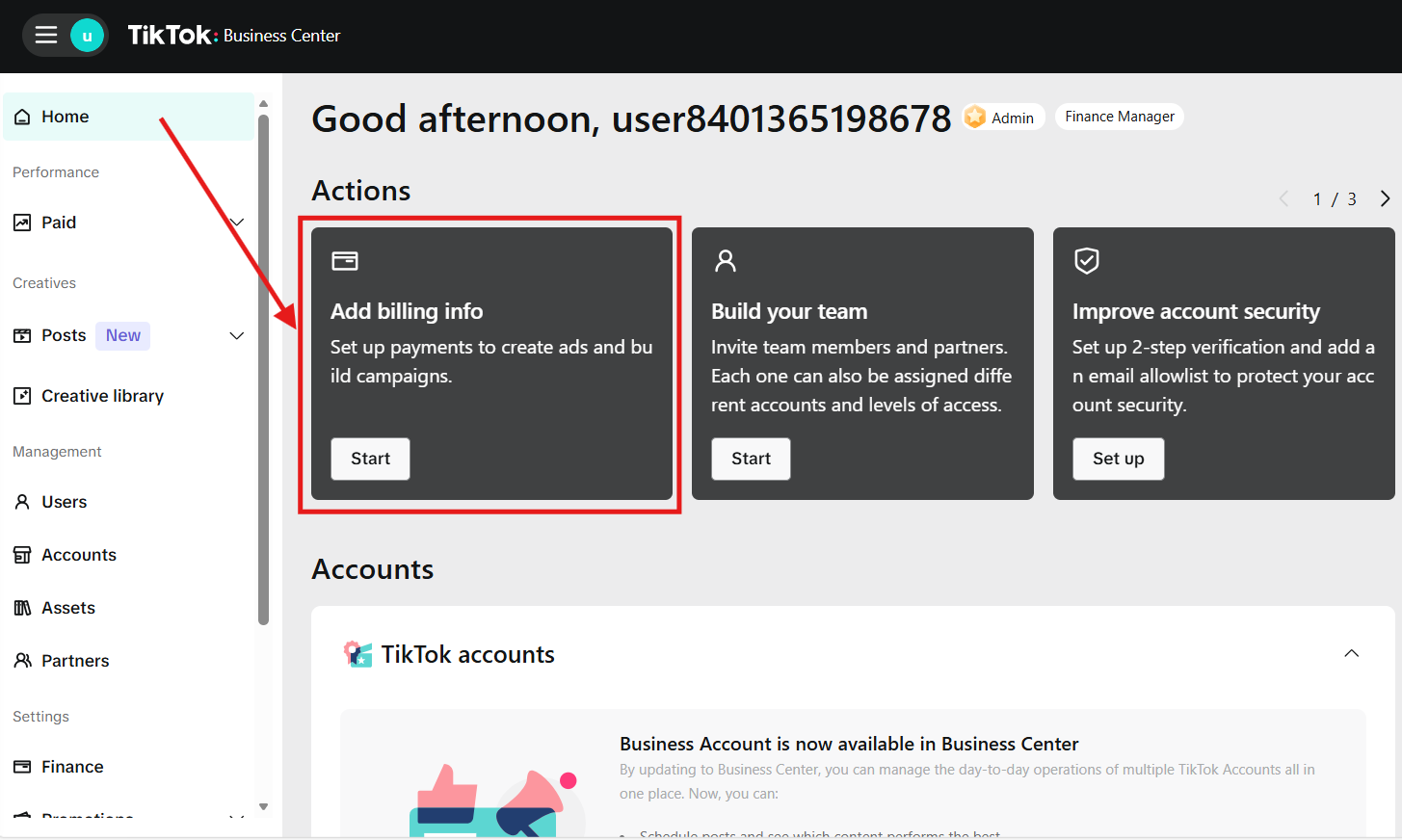Viewport: 1402px width, 840px height.
Task: Open Creative library in sidebar
Action: point(102,396)
